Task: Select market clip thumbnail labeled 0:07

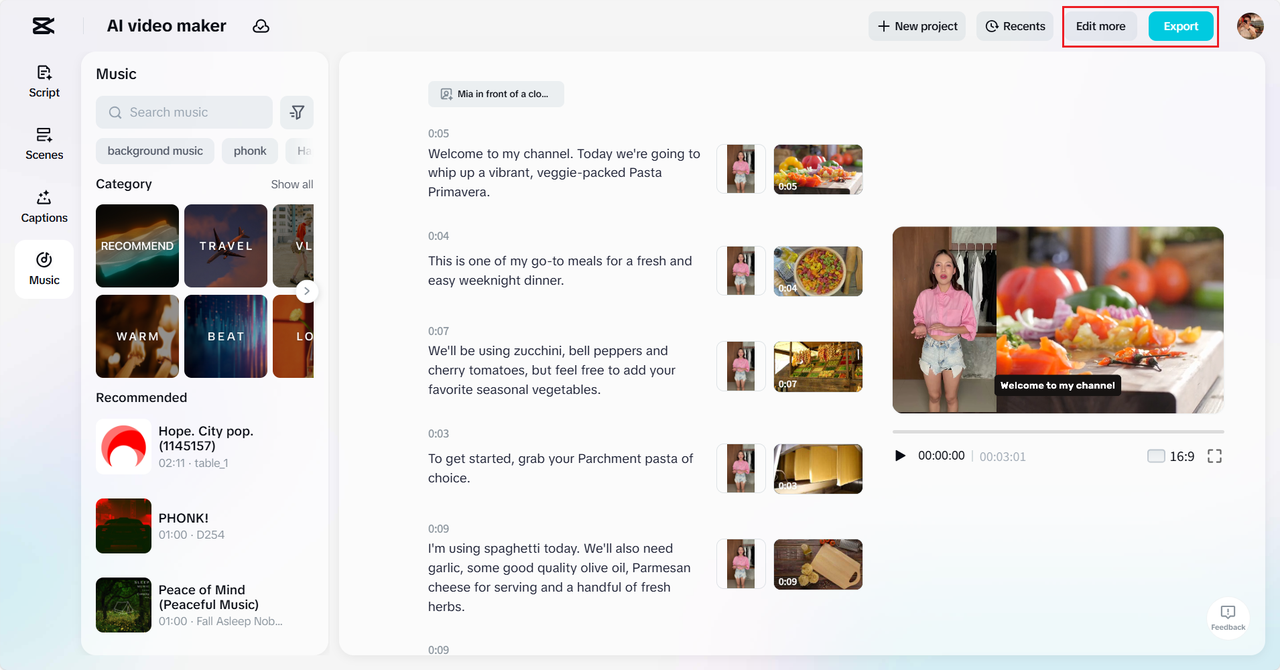Action: coord(818,366)
